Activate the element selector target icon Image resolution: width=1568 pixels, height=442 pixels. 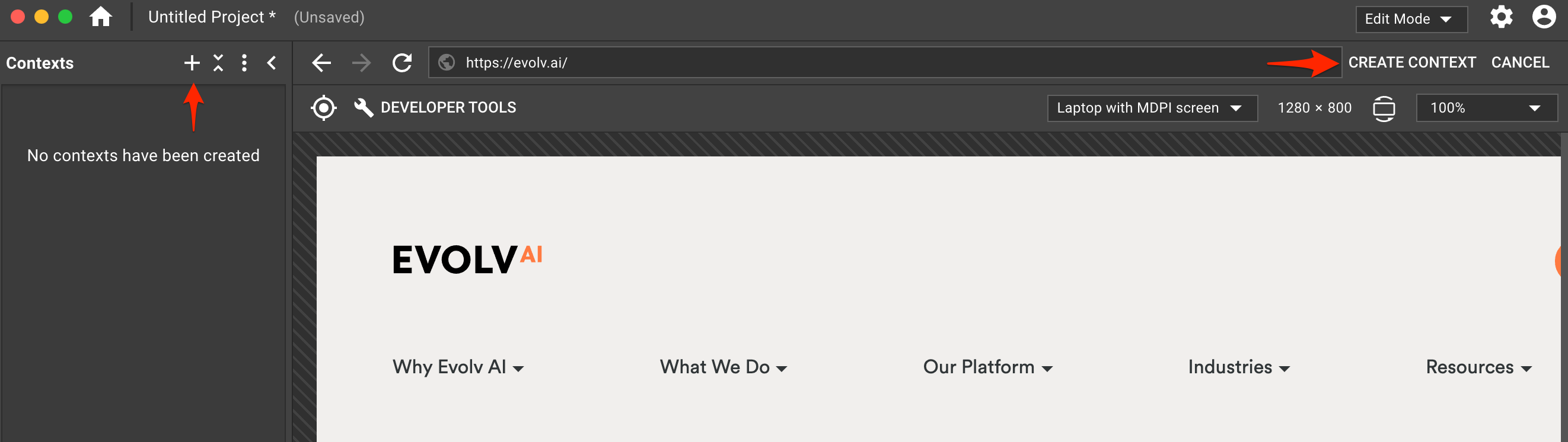[x=324, y=108]
